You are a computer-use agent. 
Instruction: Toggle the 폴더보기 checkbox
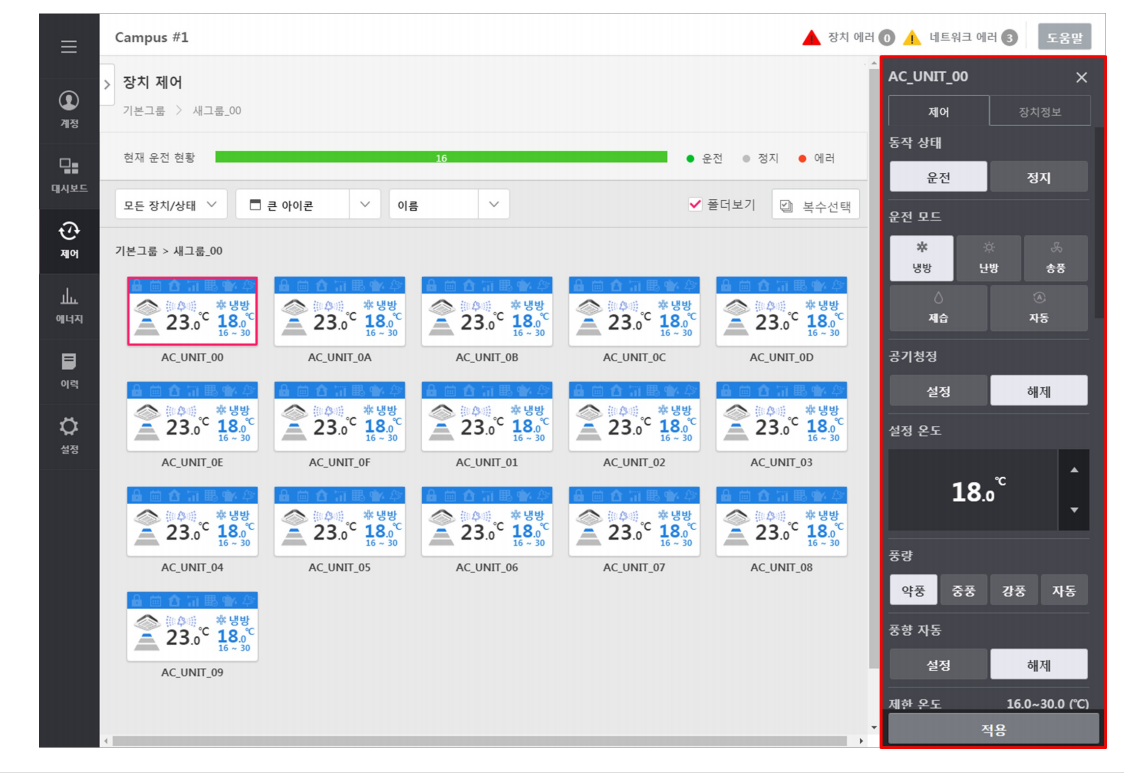coord(696,204)
